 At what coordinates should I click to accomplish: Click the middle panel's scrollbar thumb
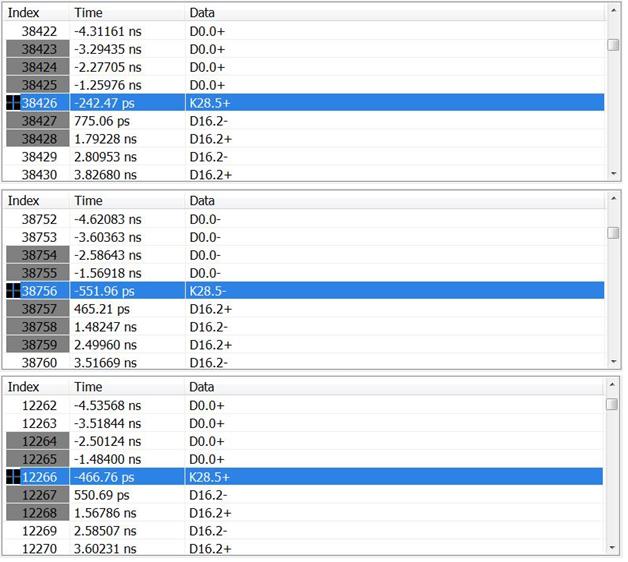(613, 232)
